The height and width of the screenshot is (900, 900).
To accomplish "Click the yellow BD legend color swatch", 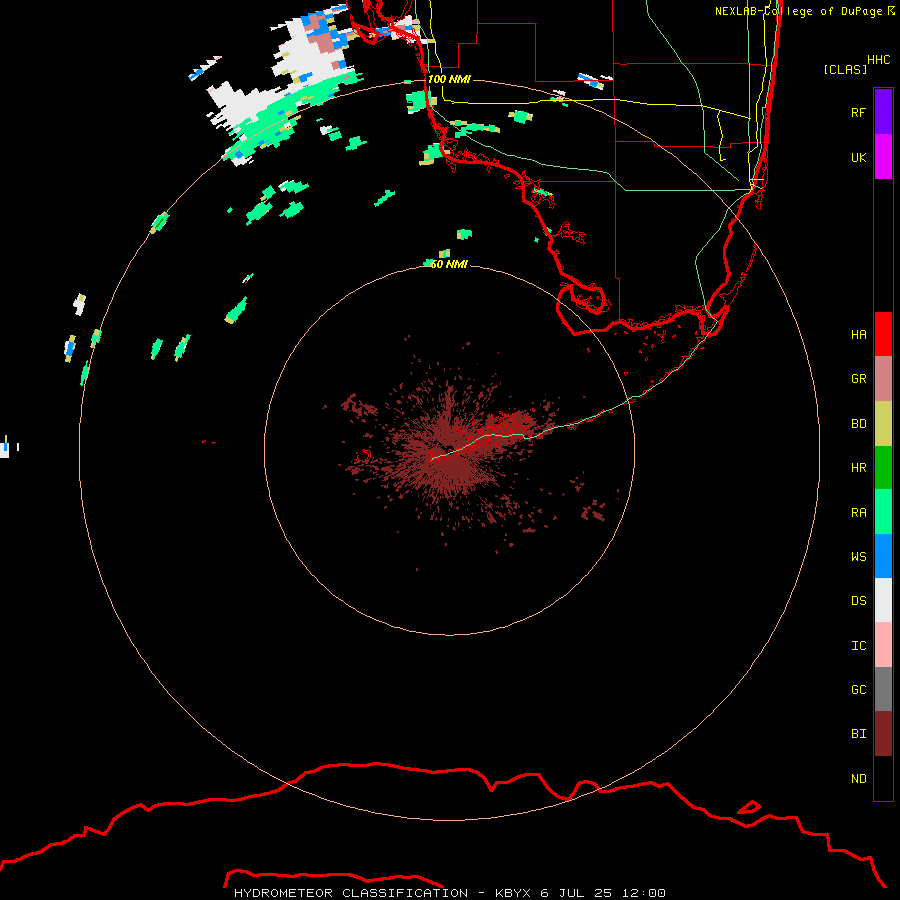I will click(x=883, y=424).
